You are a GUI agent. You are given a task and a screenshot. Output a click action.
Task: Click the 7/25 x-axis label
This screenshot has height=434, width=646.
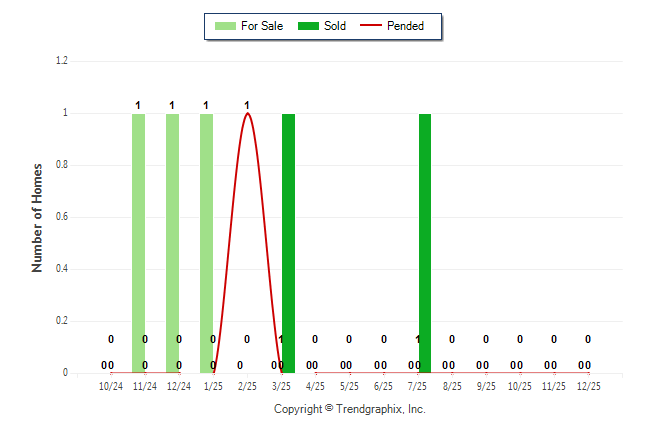pos(418,386)
